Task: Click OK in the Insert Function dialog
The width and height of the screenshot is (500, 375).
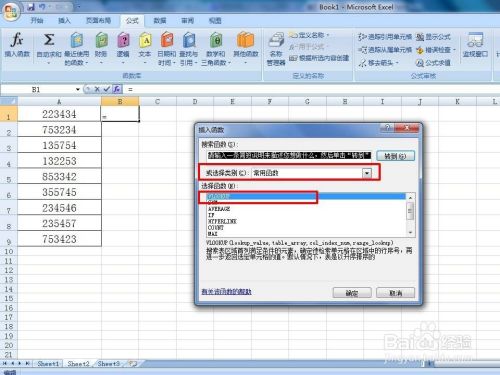Action: (352, 293)
